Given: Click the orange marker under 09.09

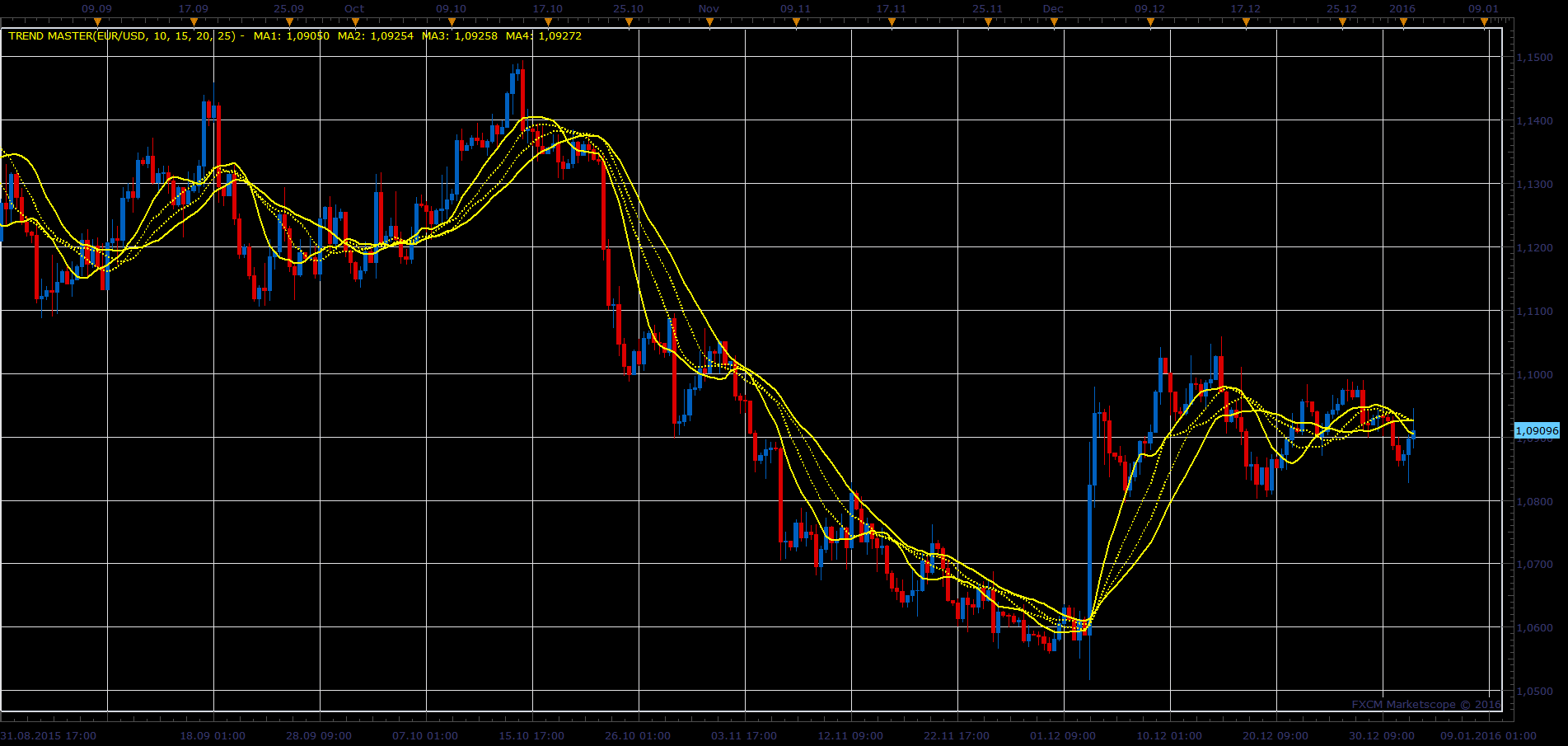Looking at the screenshot, I should 97,22.
